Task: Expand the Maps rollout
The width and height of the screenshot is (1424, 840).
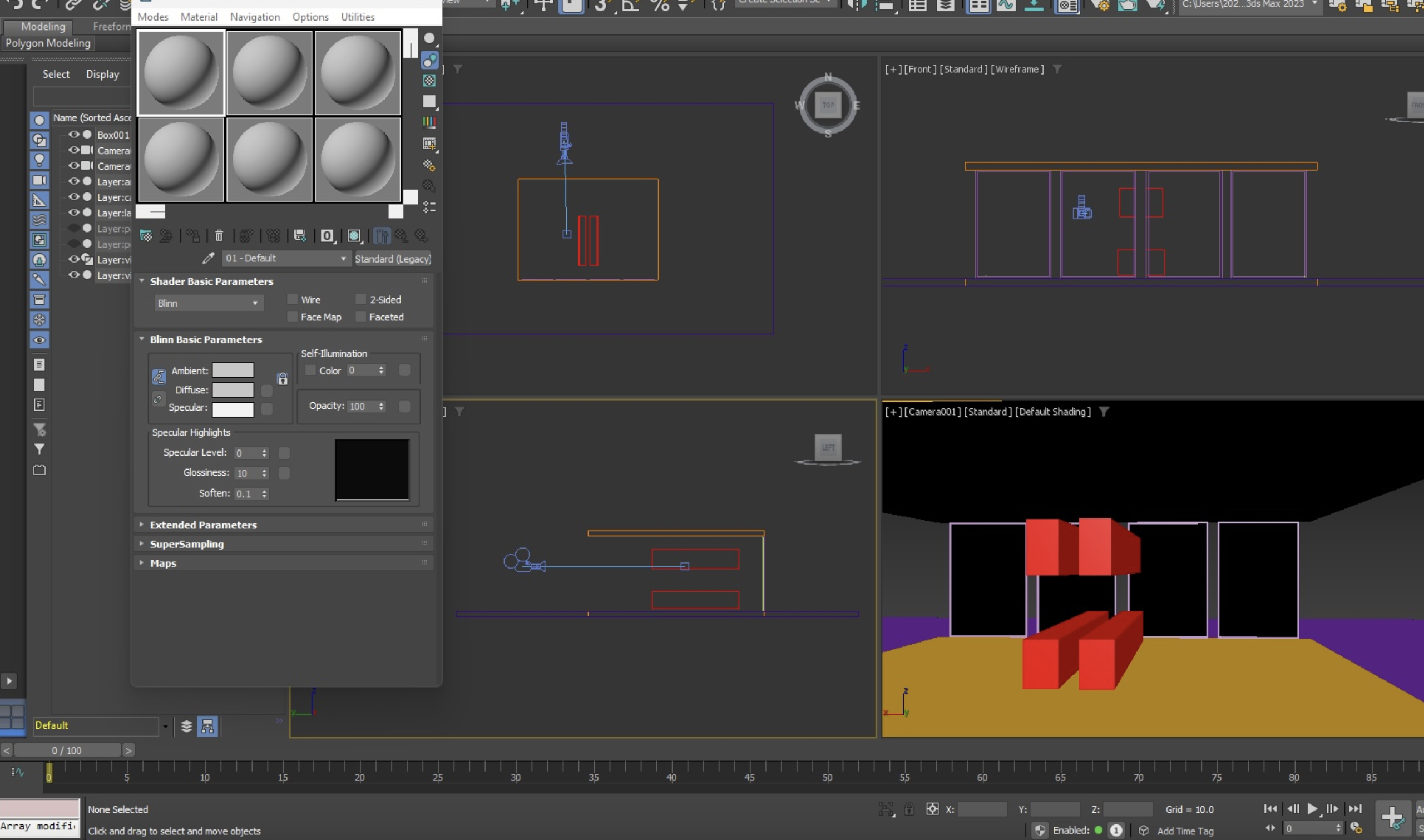Action: [x=163, y=562]
